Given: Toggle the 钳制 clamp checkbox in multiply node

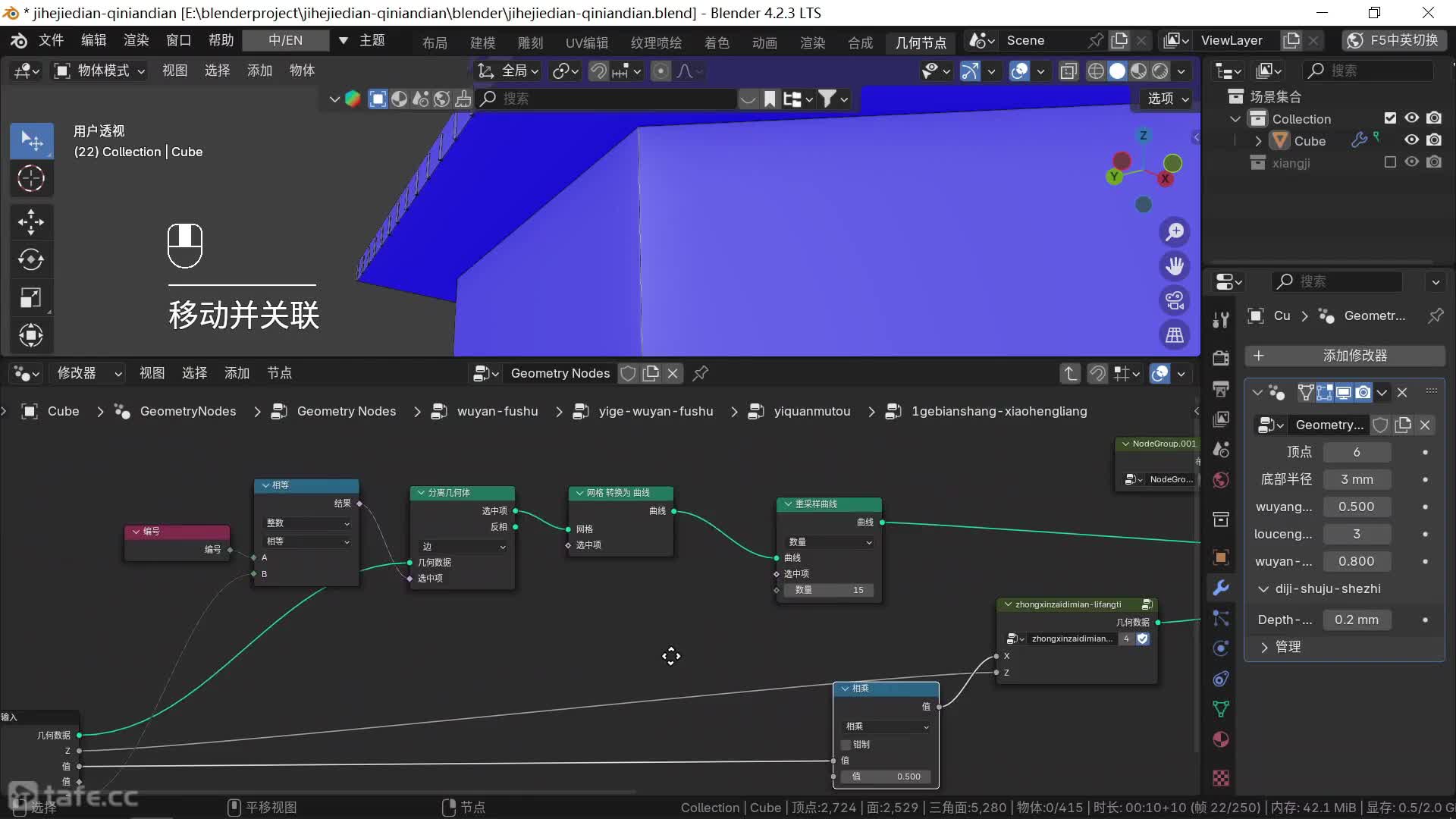Looking at the screenshot, I should pyautogui.click(x=846, y=745).
